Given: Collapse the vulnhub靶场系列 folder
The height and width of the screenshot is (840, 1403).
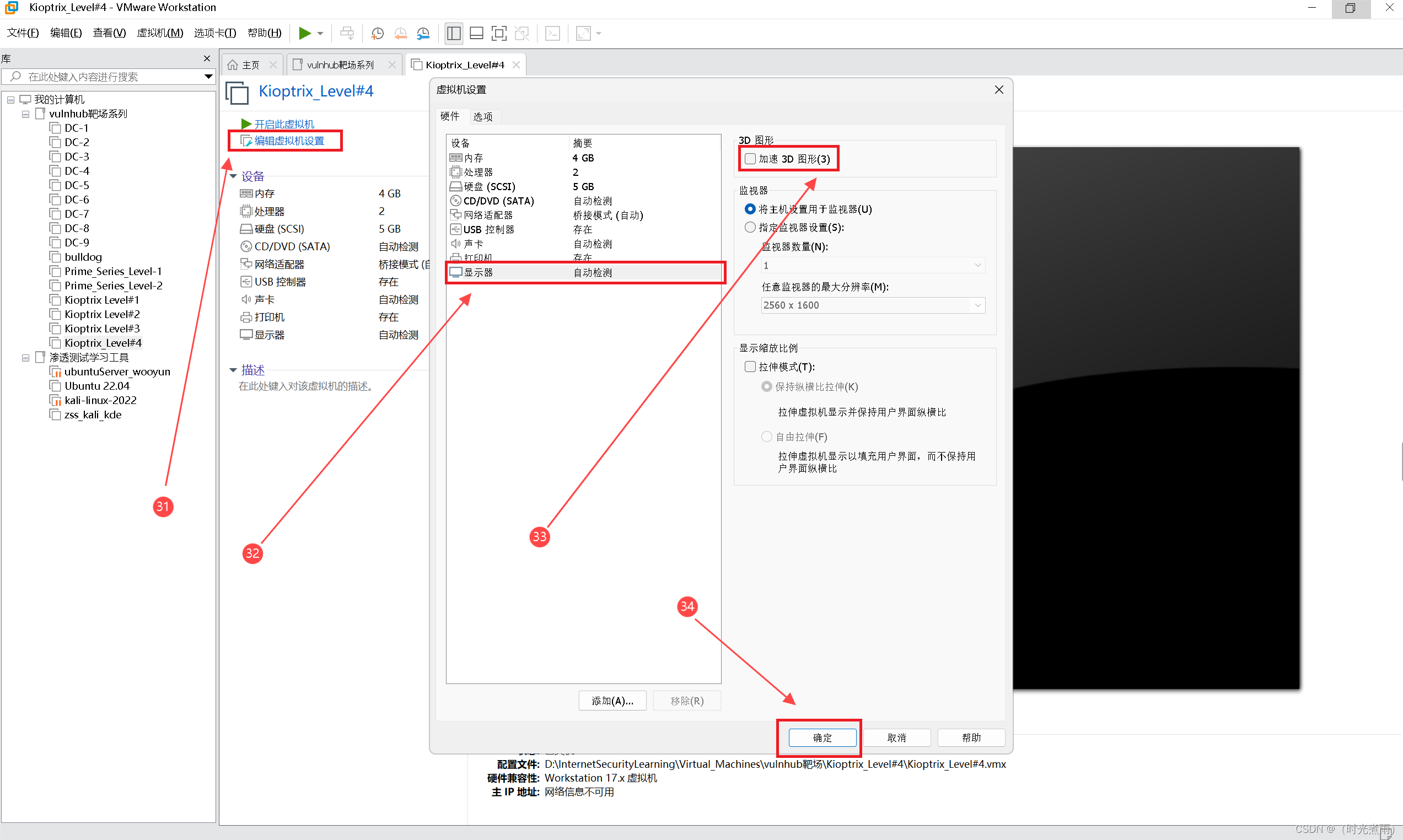Looking at the screenshot, I should coord(25,114).
